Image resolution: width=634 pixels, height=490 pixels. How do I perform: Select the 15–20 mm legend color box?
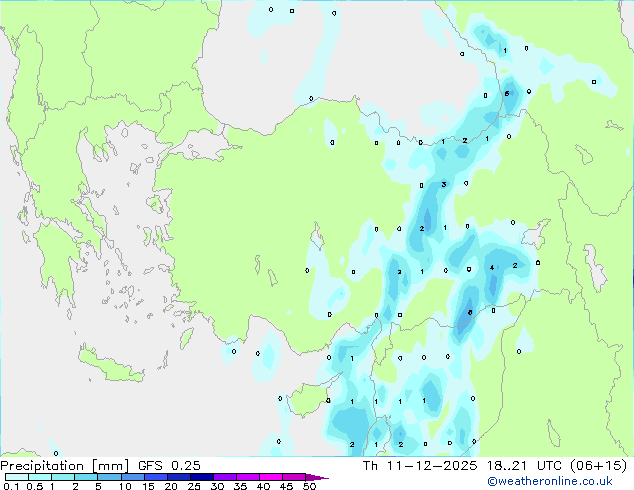[156, 477]
